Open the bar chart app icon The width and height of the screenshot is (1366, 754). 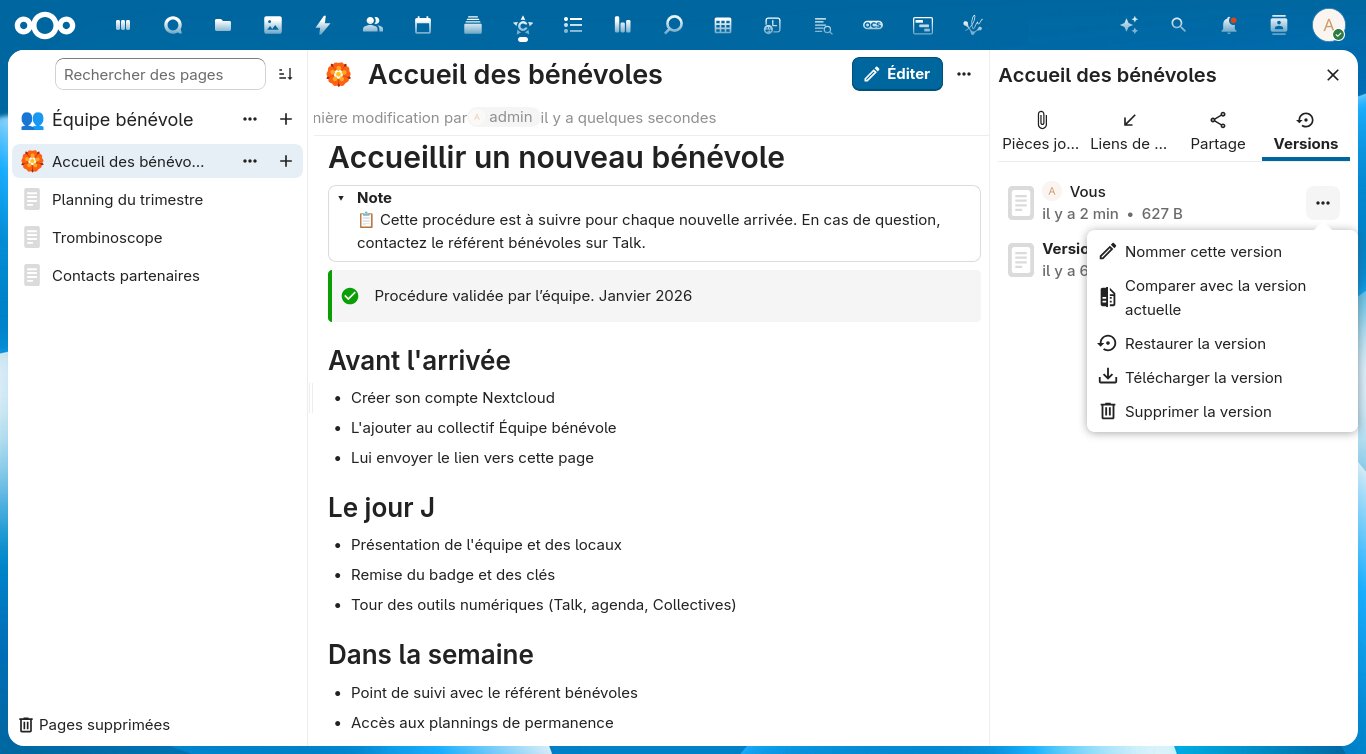tap(623, 25)
